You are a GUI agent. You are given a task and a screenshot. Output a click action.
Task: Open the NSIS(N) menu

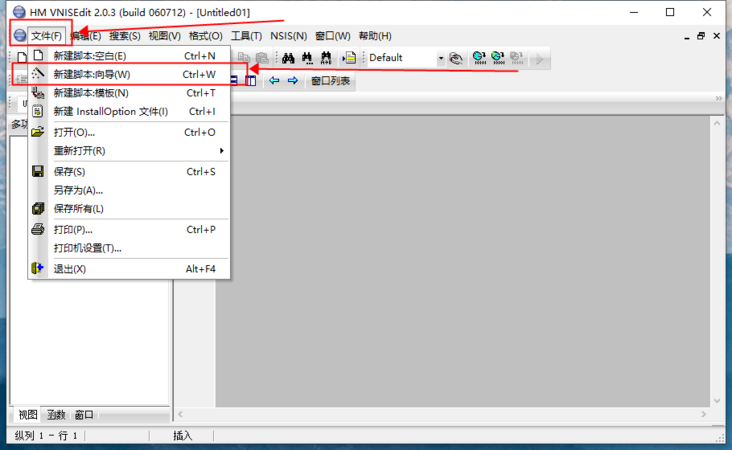[x=289, y=36]
